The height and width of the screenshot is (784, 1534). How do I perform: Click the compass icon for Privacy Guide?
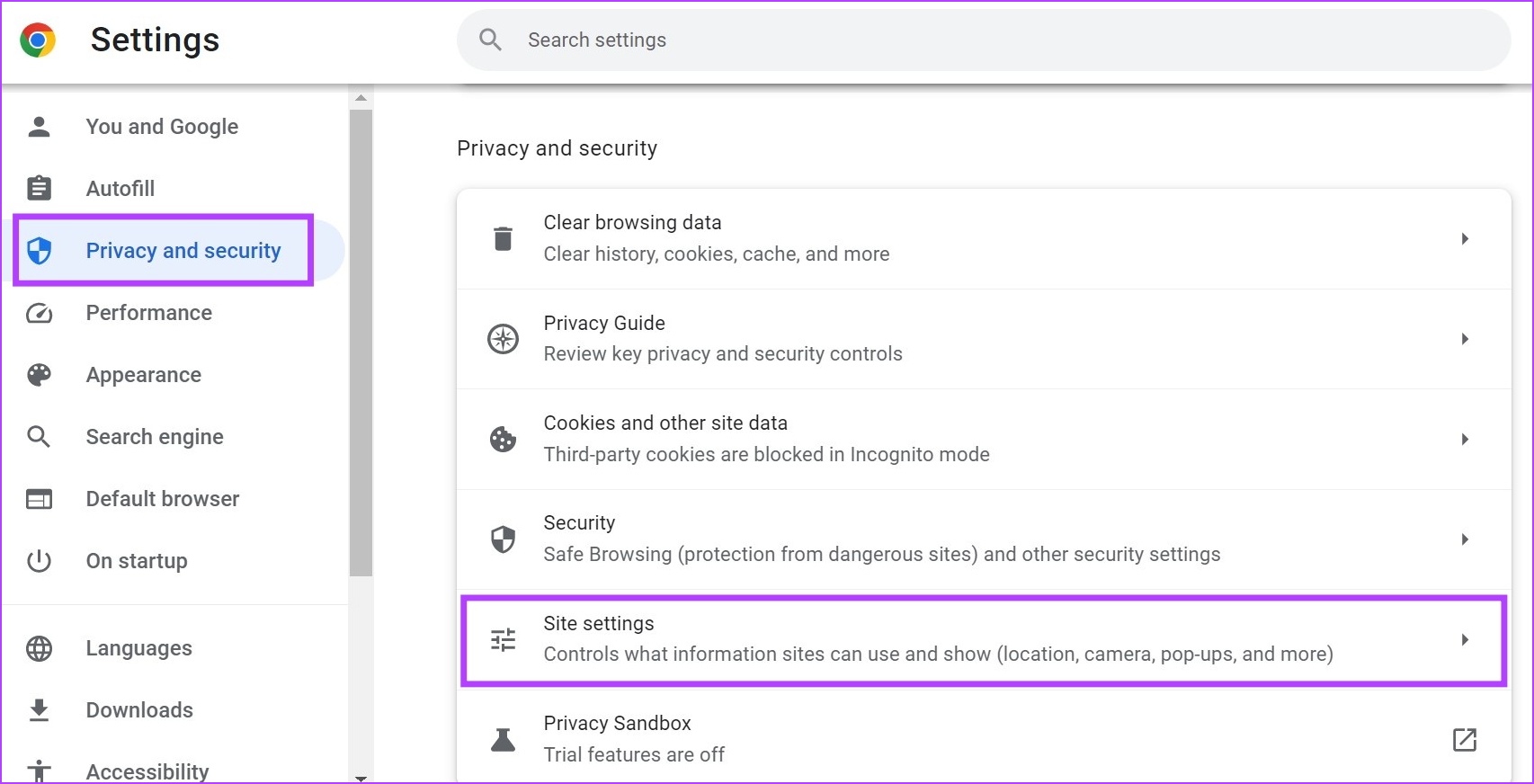[x=503, y=339]
